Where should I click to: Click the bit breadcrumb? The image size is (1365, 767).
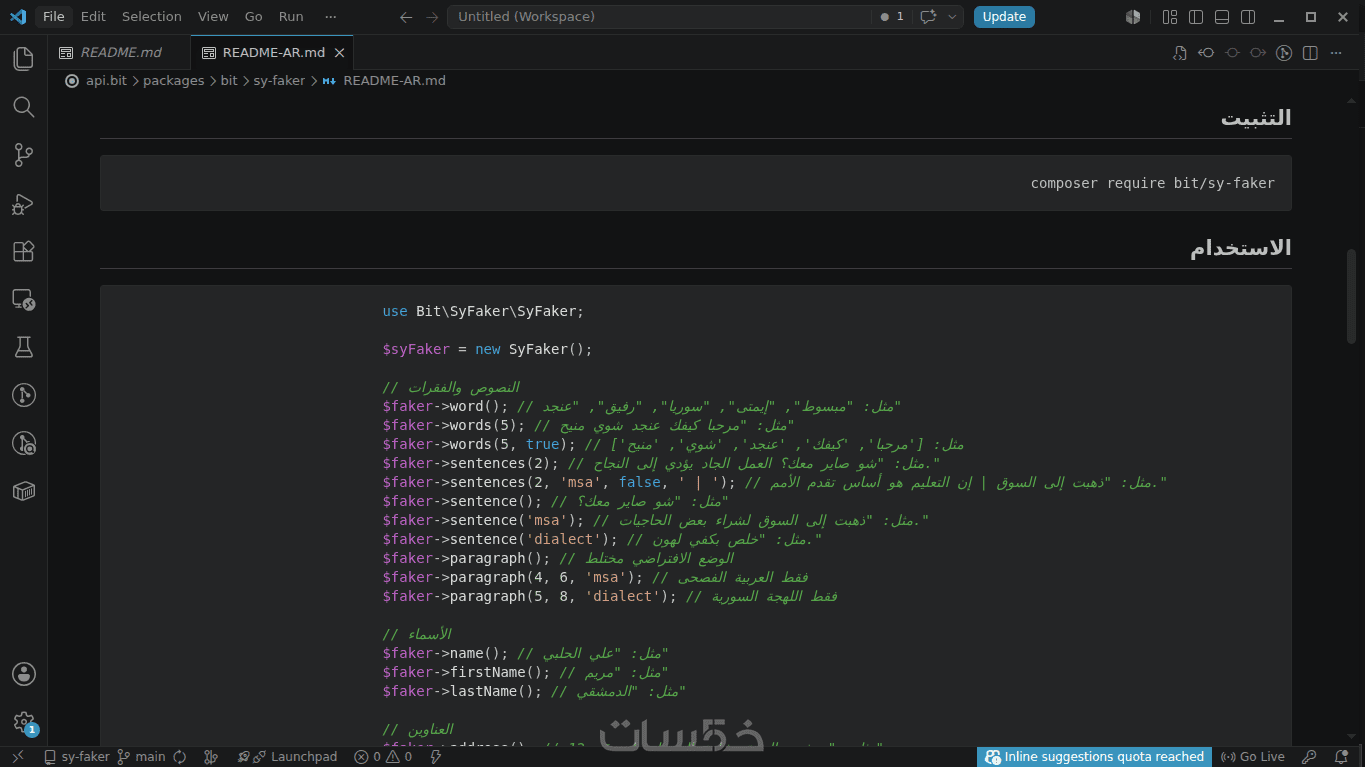[x=229, y=81]
